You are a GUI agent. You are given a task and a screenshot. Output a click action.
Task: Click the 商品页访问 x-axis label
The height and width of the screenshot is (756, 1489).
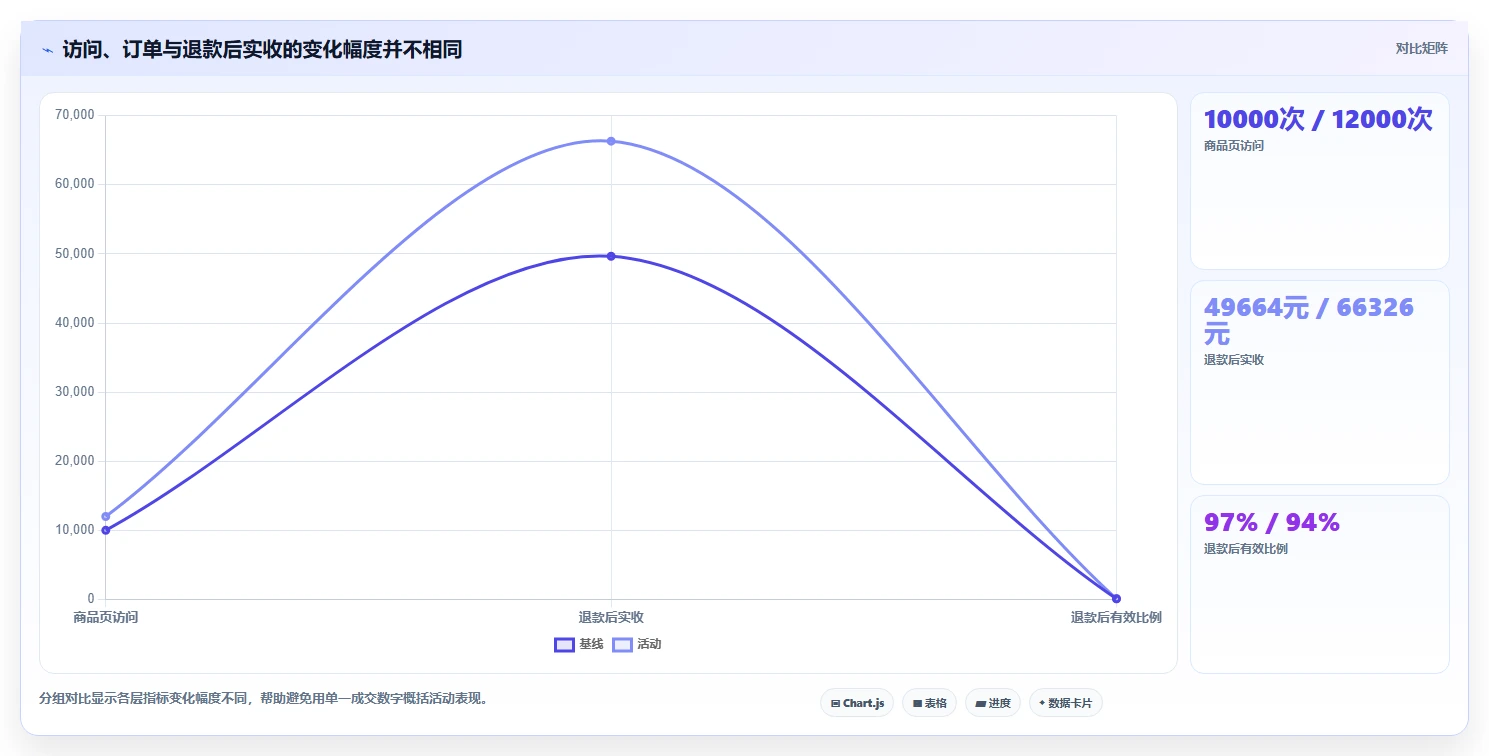click(106, 617)
